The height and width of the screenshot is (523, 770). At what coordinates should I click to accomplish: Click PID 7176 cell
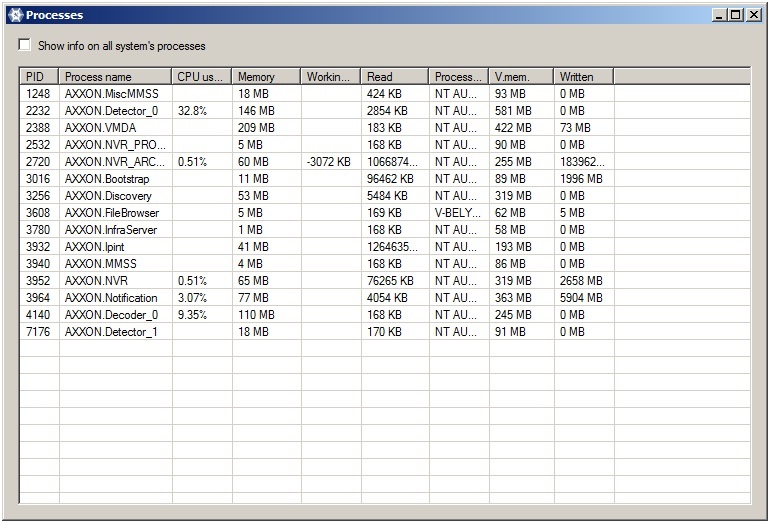pyautogui.click(x=38, y=332)
